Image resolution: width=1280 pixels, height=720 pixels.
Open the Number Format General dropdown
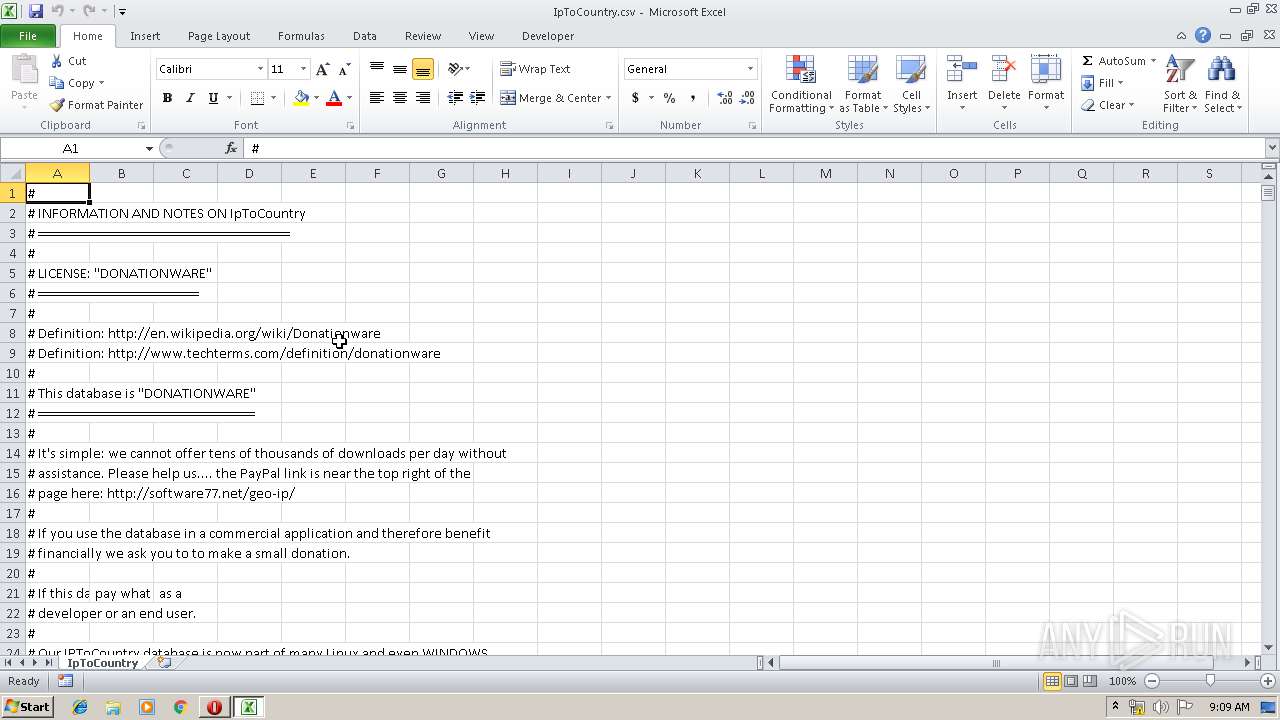[750, 69]
